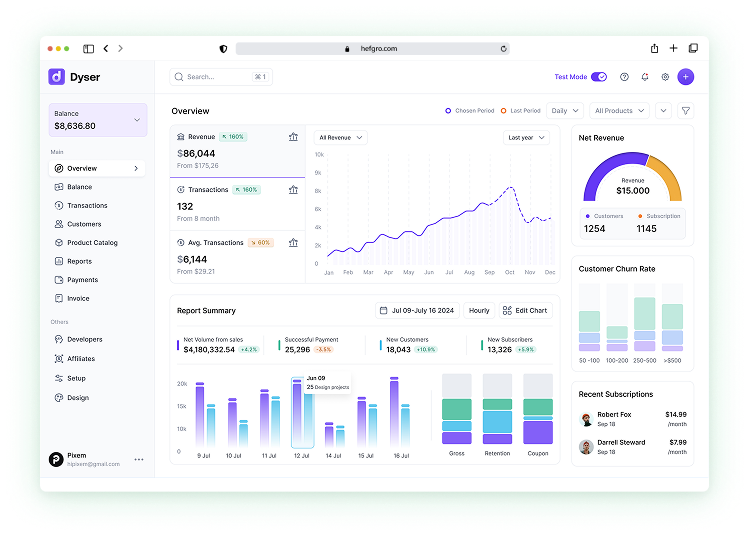Go to Product Catalog in sidebar
Viewport: 749px width, 536px height.
click(x=92, y=243)
